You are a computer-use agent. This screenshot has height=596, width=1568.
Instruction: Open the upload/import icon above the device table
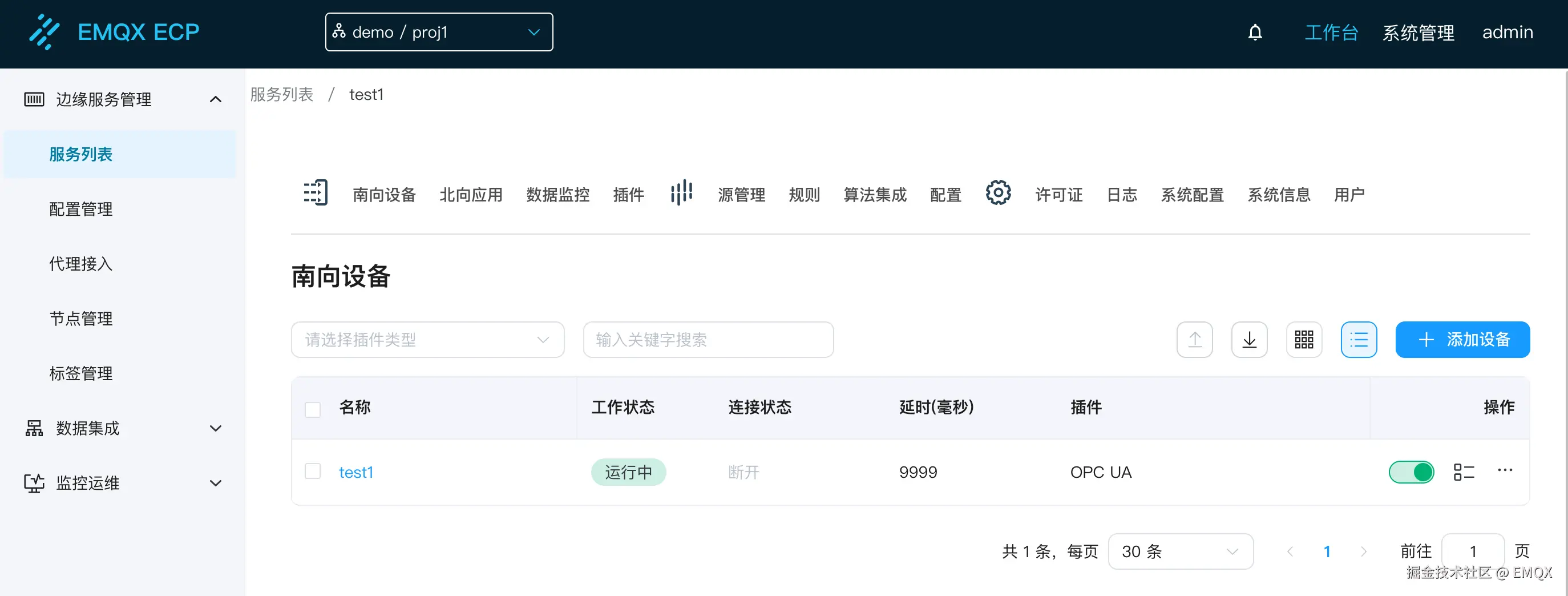point(1195,339)
